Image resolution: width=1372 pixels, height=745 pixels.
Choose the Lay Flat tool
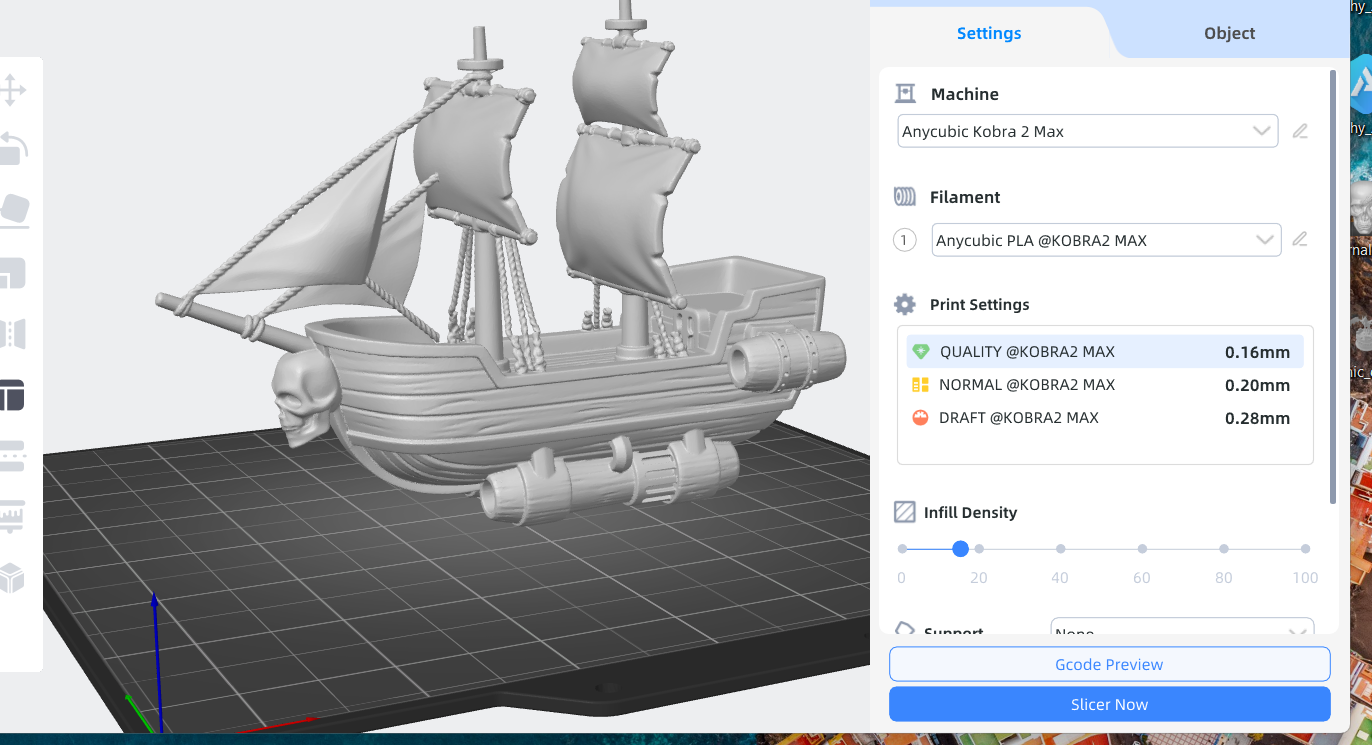click(x=14, y=209)
